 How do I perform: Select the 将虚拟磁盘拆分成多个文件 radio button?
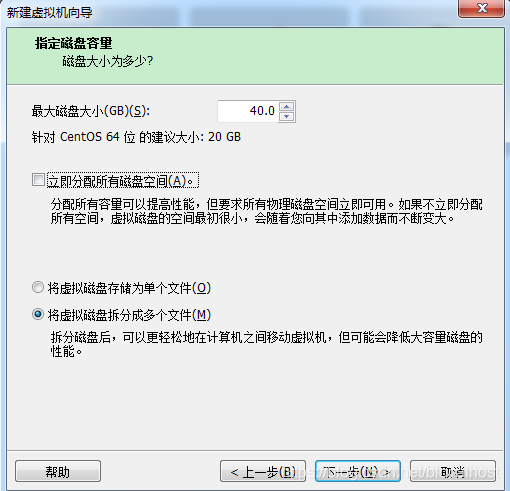click(x=38, y=314)
